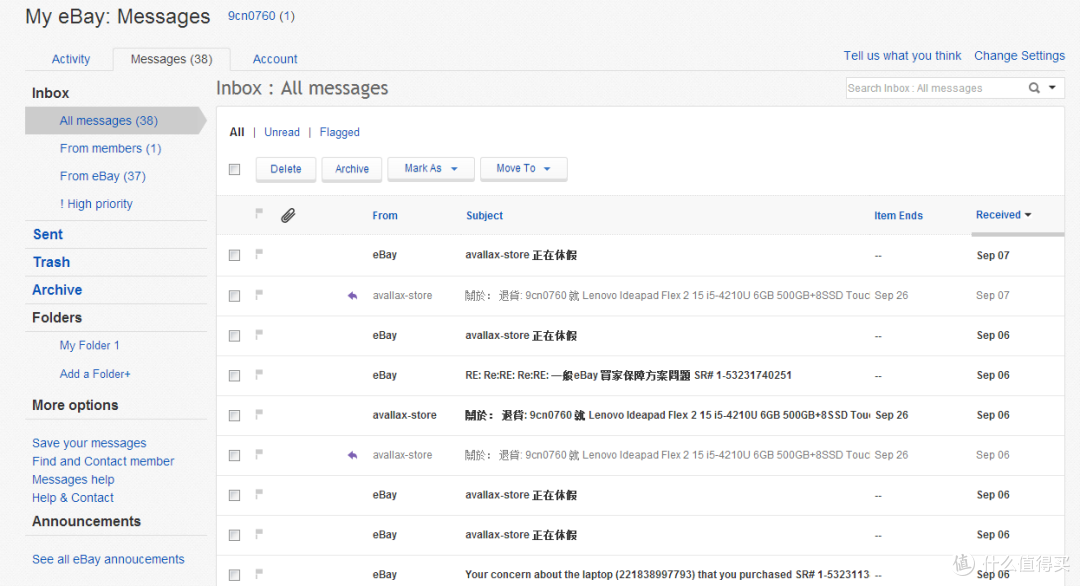Click Find and Contact member link

103,461
